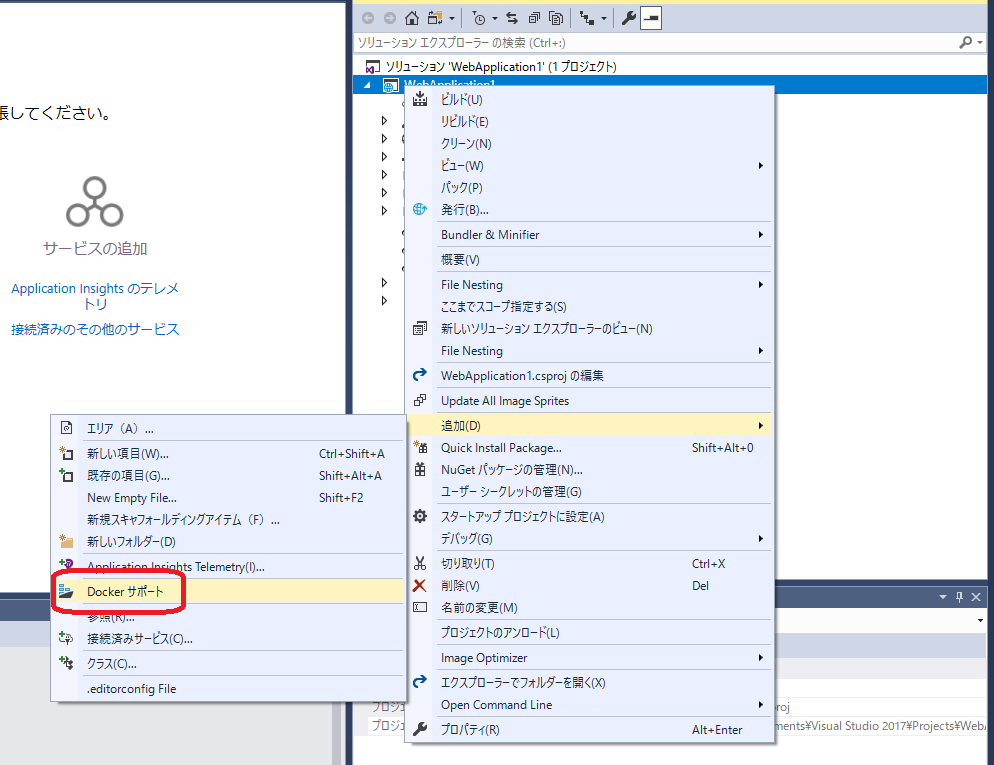Click the Collapse All icon in toolbar

tap(534, 18)
